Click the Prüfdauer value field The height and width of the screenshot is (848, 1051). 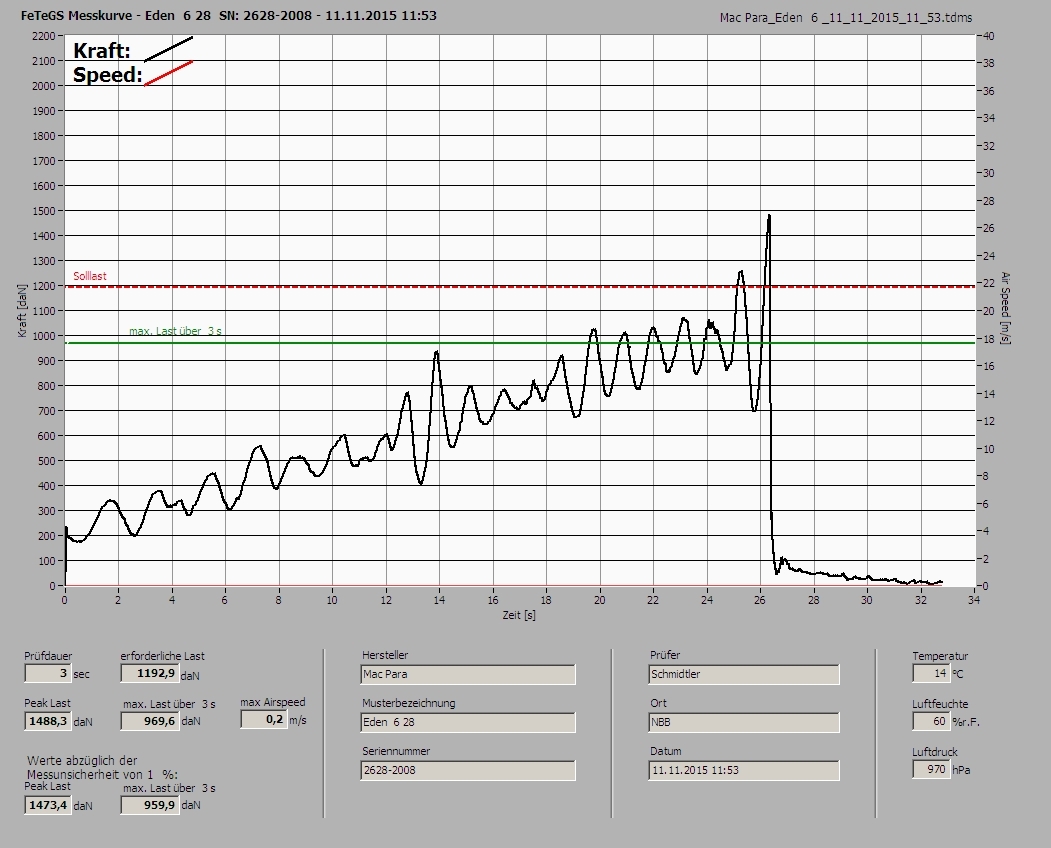click(x=48, y=673)
